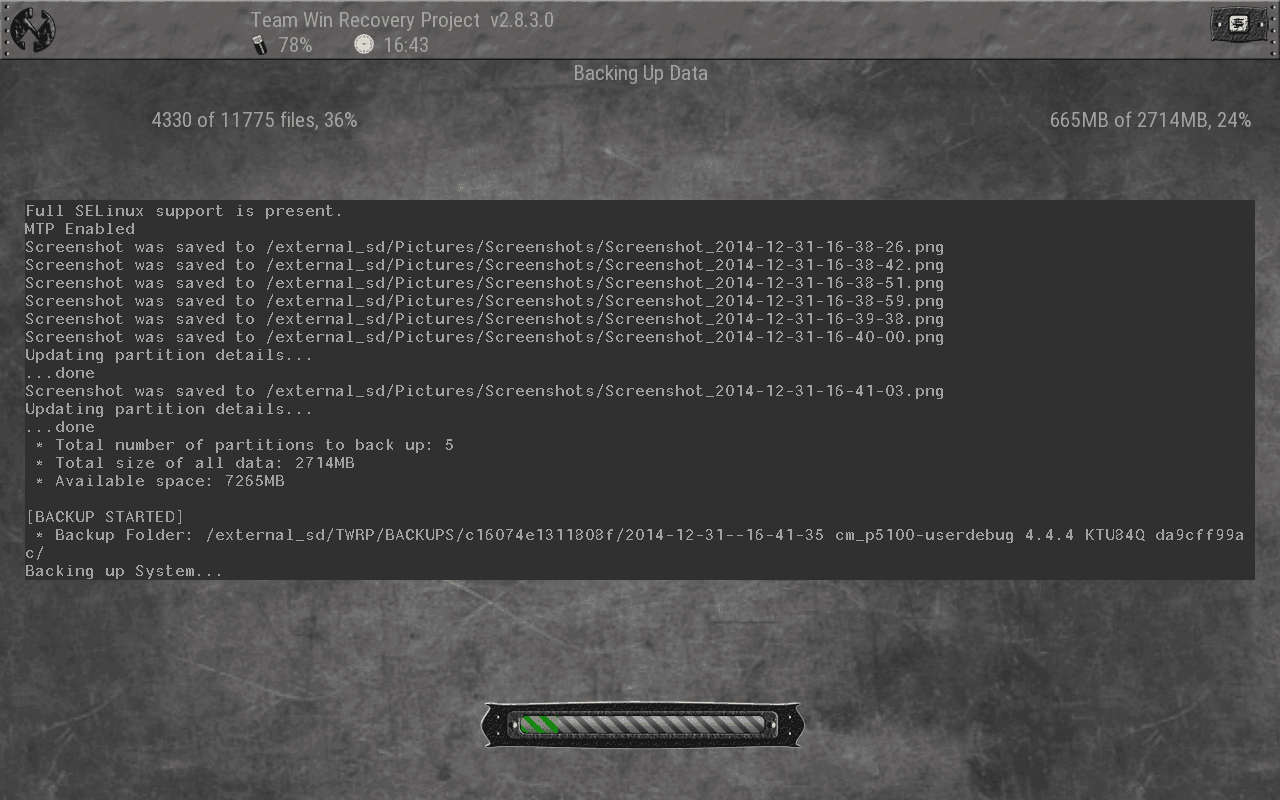Image resolution: width=1280 pixels, height=800 pixels.
Task: Click the Screenshot_2014-12-31-16-38-26.png log line
Action: click(484, 247)
